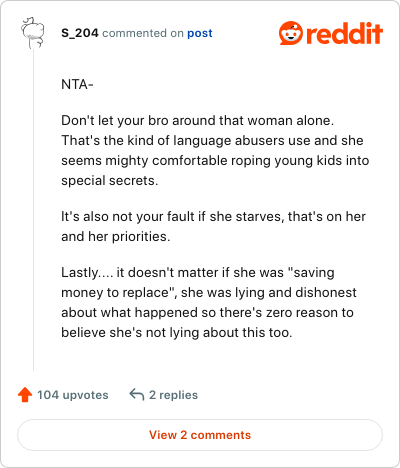The height and width of the screenshot is (468, 400).
Task: Click the reddit wordmark text
Action: pos(344,33)
